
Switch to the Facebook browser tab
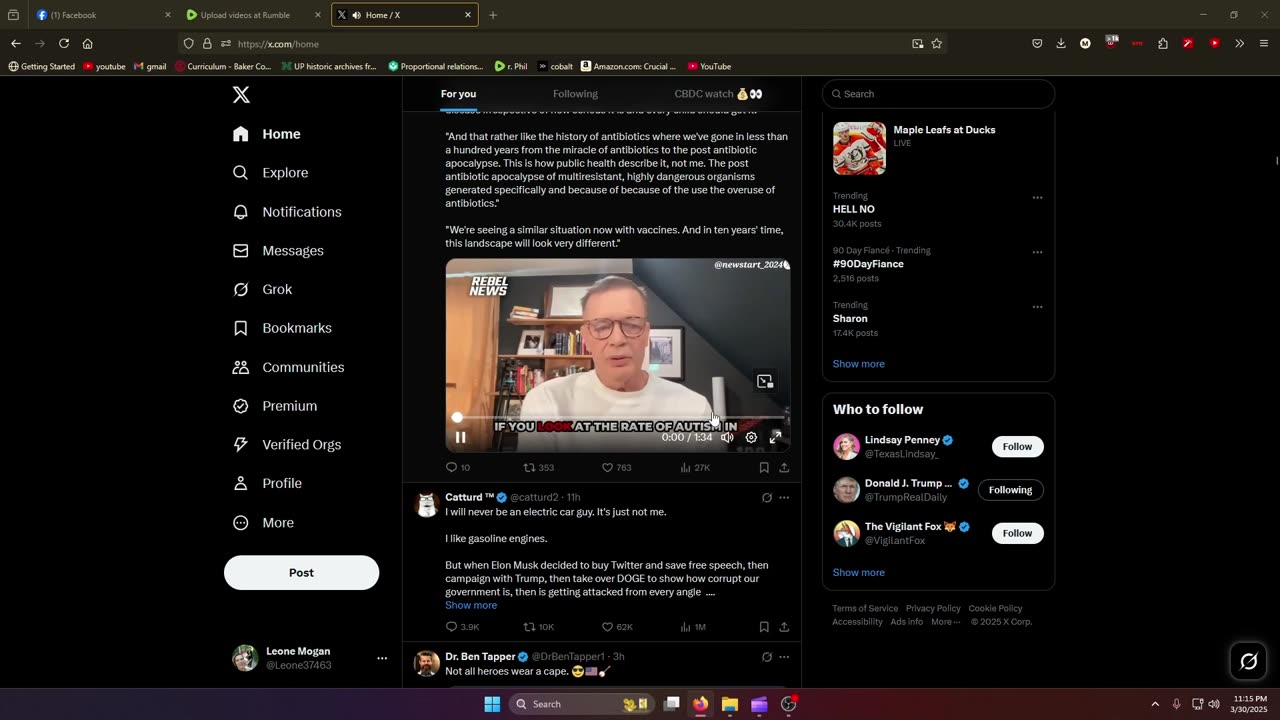[103, 15]
